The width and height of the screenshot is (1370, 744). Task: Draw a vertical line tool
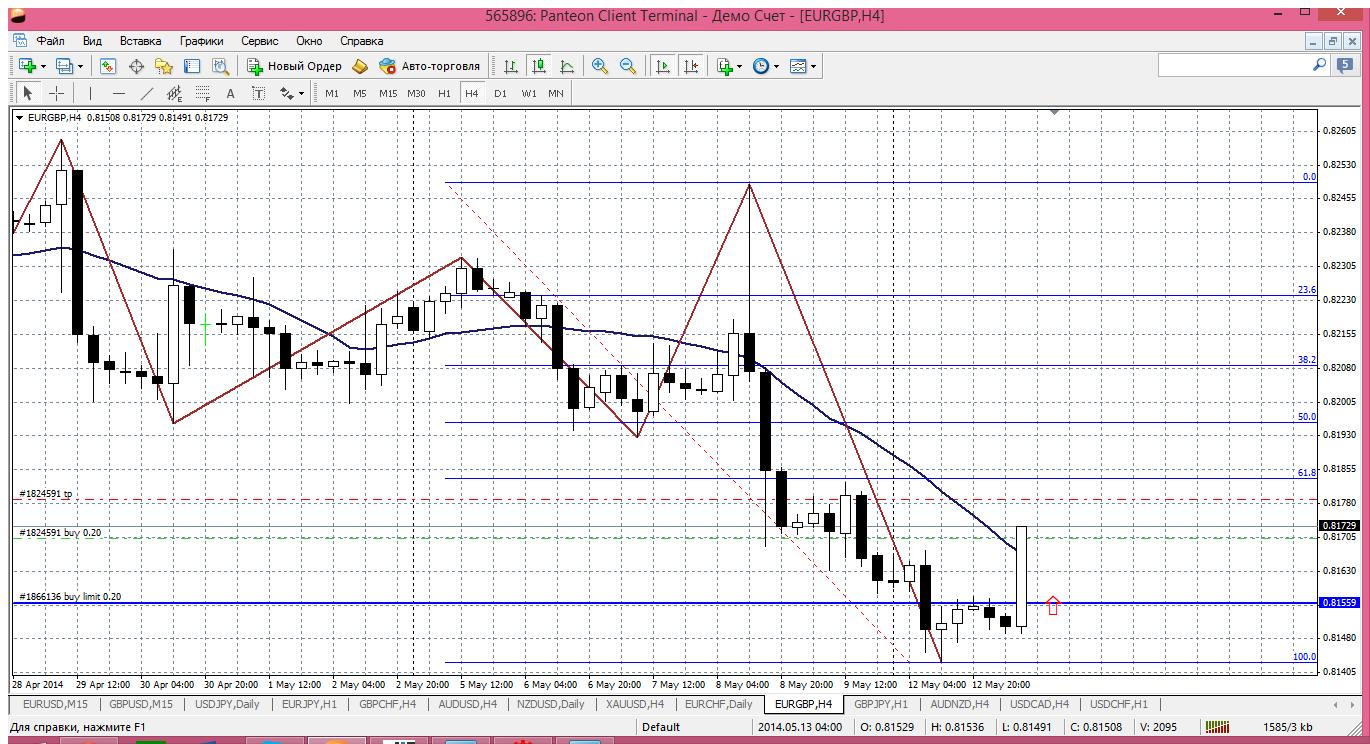click(90, 93)
